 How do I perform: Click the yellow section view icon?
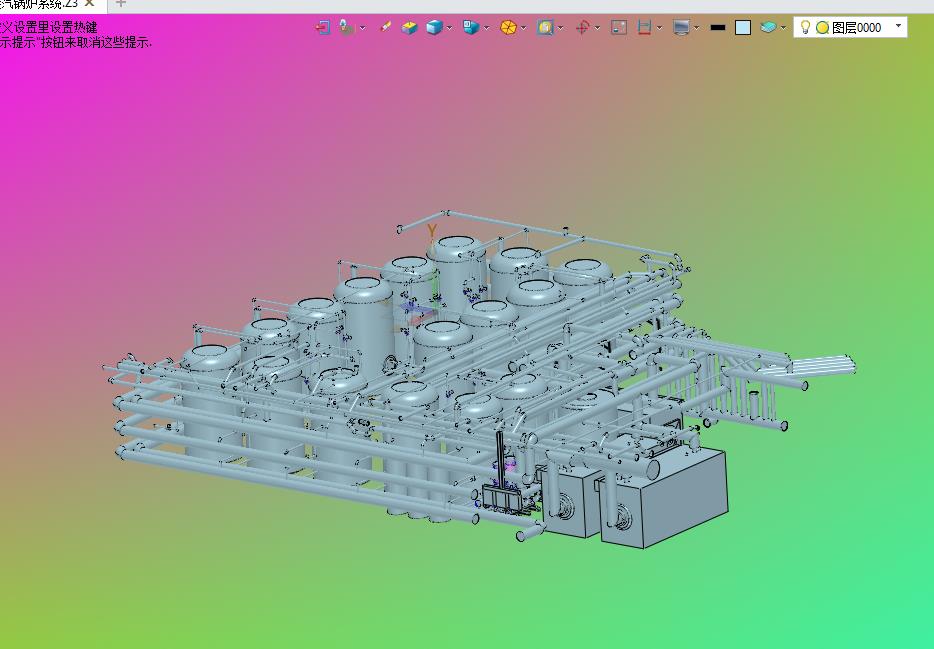(545, 27)
